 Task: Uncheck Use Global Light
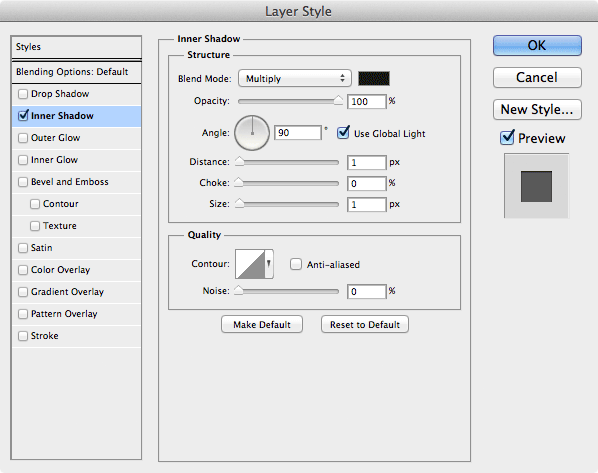(x=343, y=133)
